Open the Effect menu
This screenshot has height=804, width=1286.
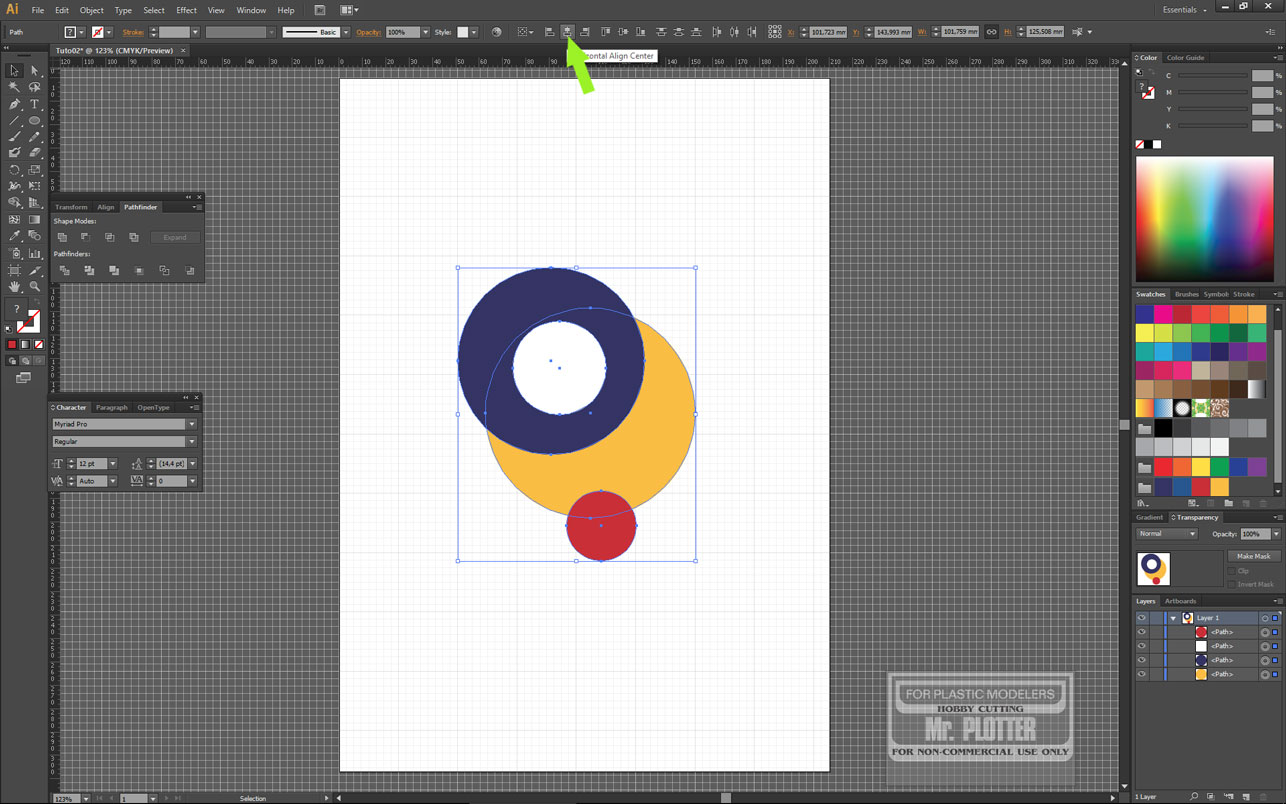pyautogui.click(x=186, y=10)
